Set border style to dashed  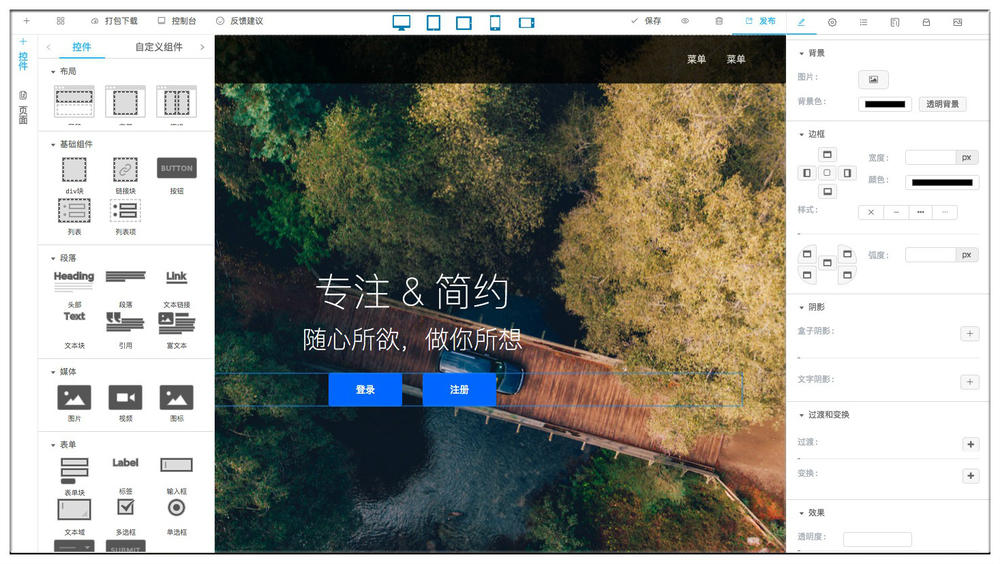click(920, 212)
